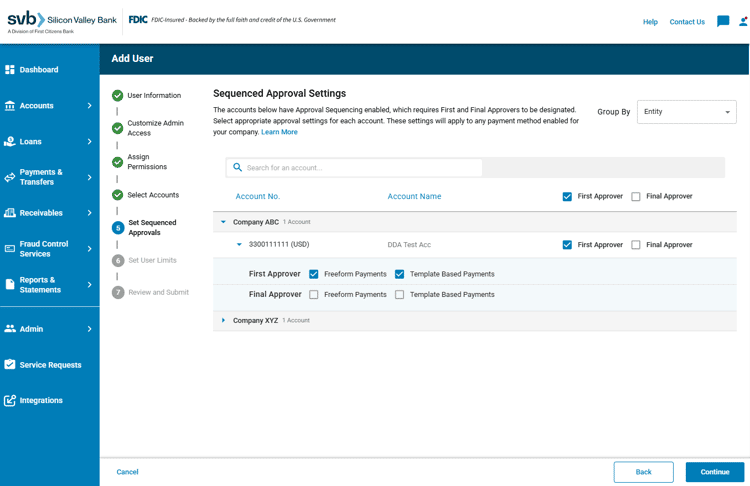The image size is (750, 486).
Task: Go to User Information step
Action: pos(154,96)
